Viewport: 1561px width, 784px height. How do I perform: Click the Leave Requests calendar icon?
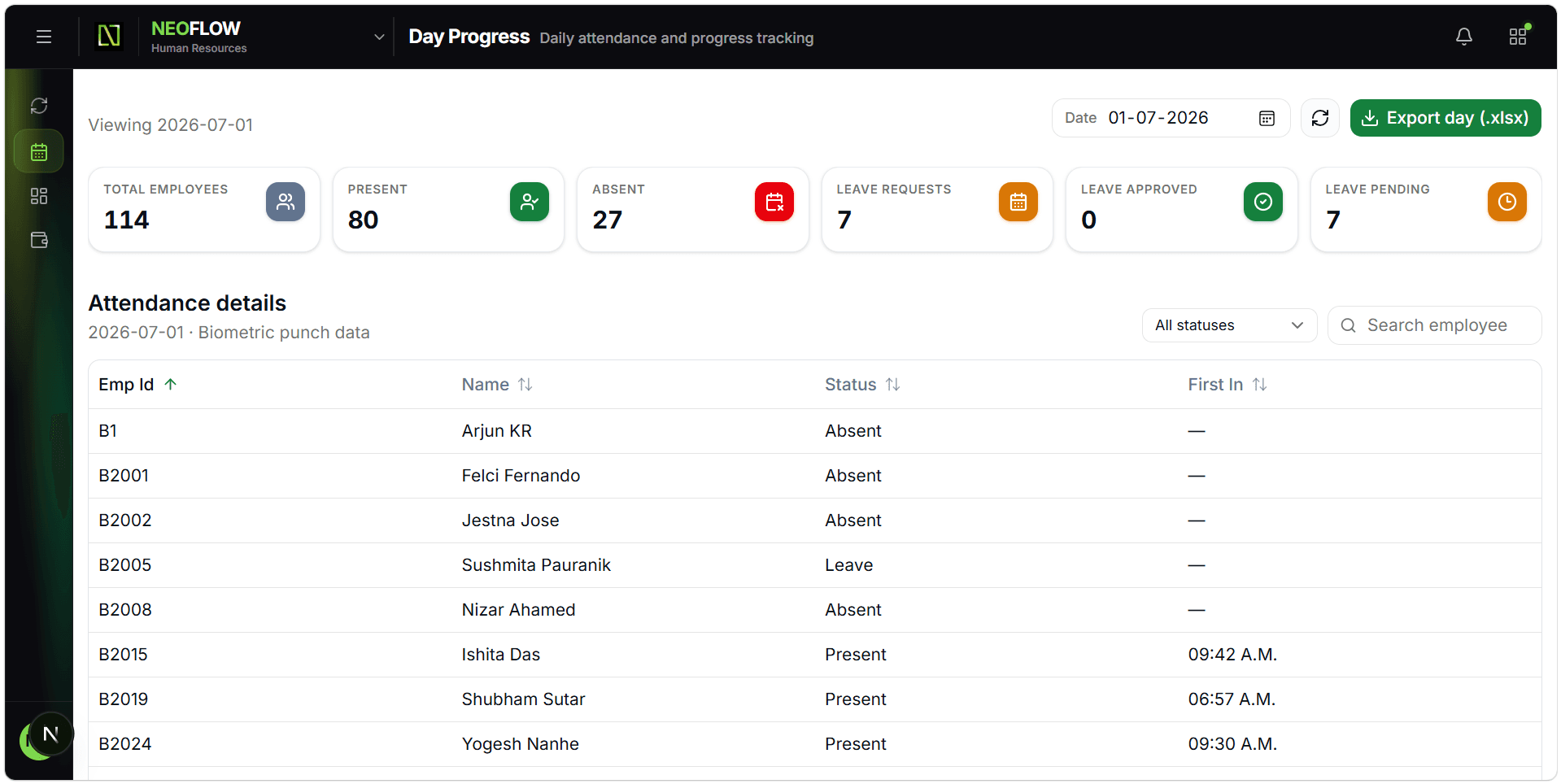[1018, 202]
